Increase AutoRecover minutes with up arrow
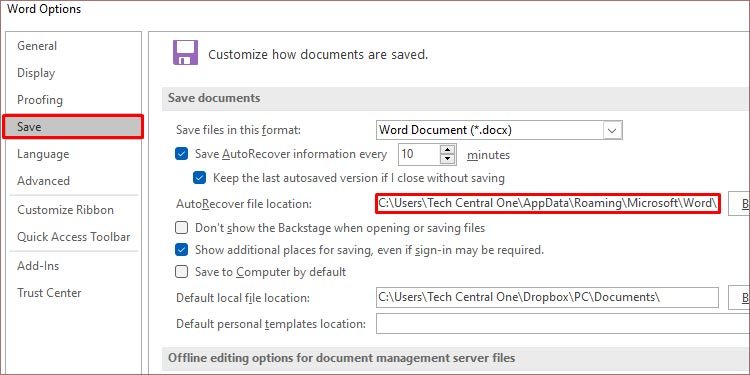 pyautogui.click(x=447, y=150)
